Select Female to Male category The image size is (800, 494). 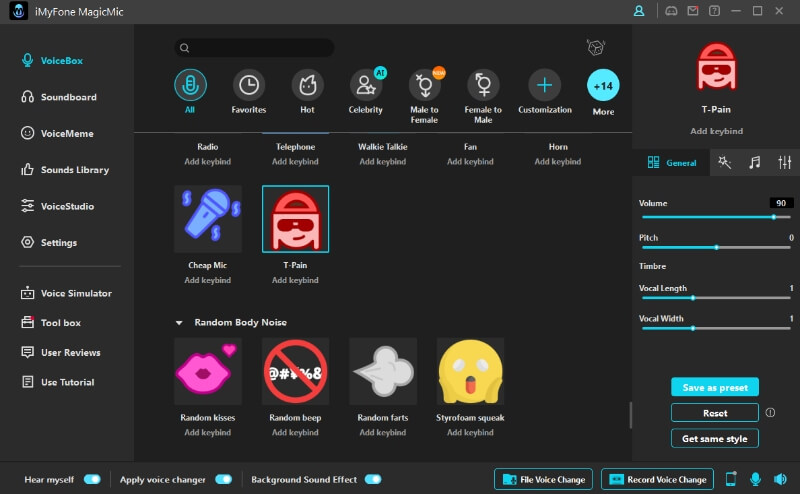coord(483,96)
